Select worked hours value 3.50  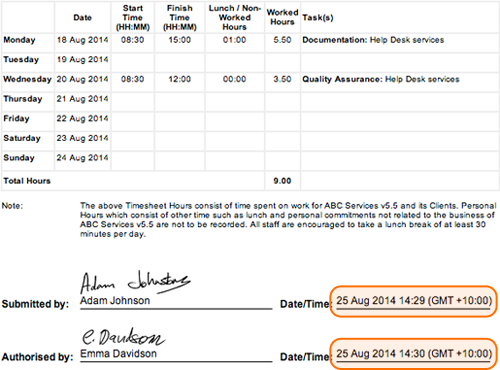pyautogui.click(x=282, y=79)
